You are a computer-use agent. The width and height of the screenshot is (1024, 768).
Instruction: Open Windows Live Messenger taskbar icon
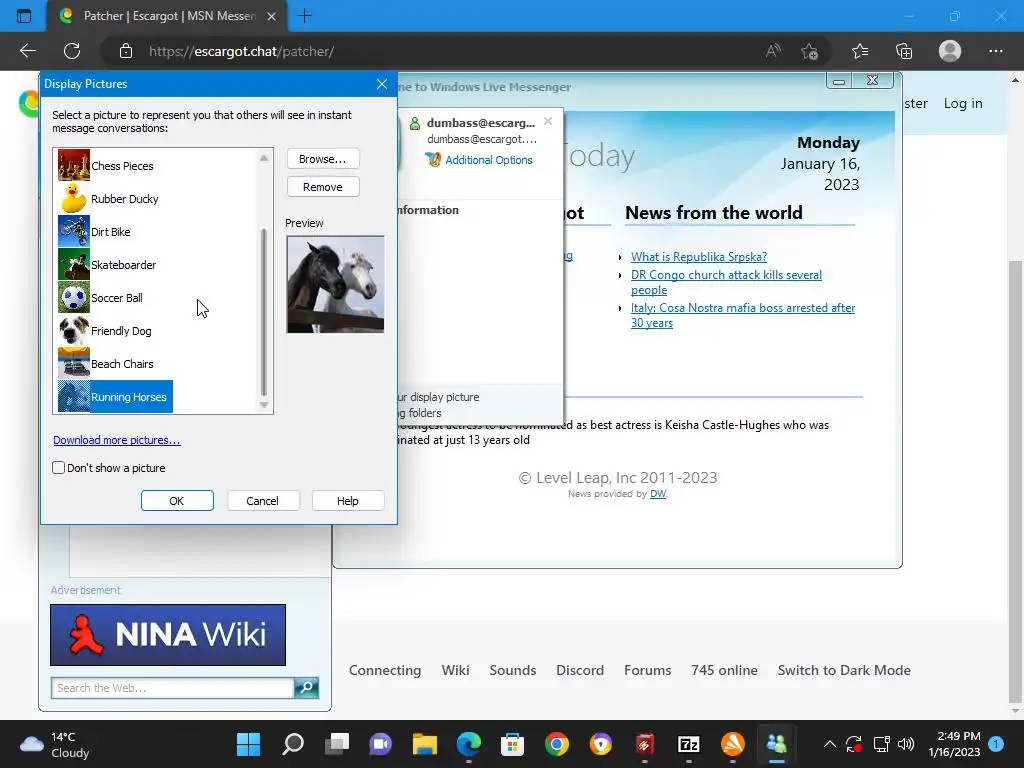pos(776,744)
